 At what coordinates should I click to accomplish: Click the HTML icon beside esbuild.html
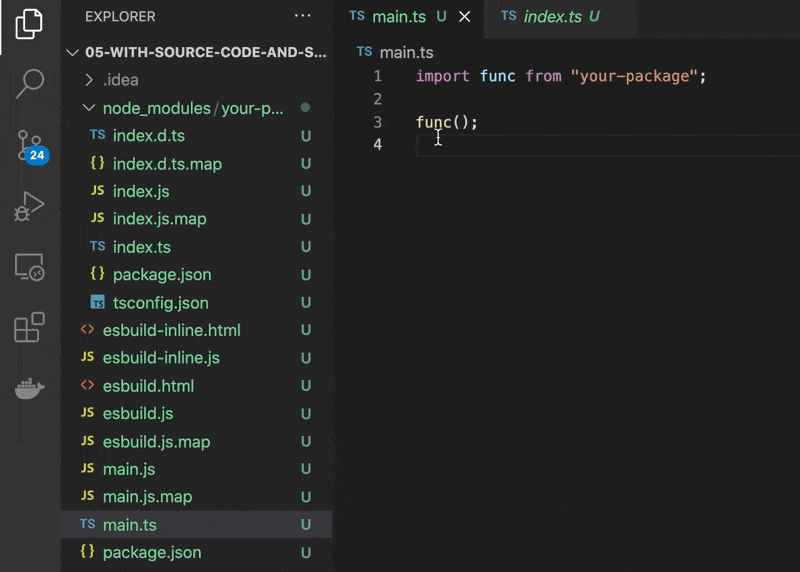pos(87,385)
